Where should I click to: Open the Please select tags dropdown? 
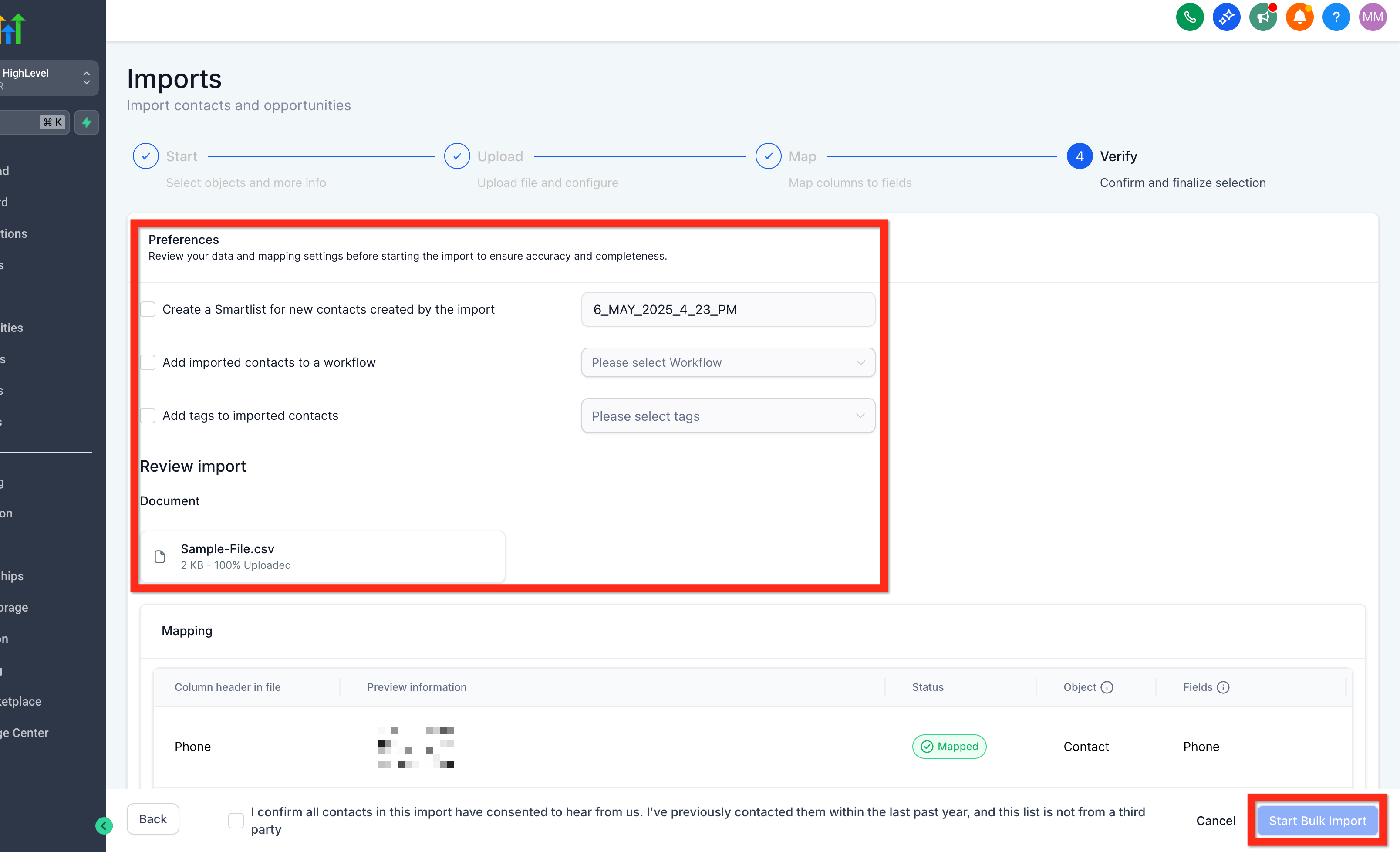(728, 416)
